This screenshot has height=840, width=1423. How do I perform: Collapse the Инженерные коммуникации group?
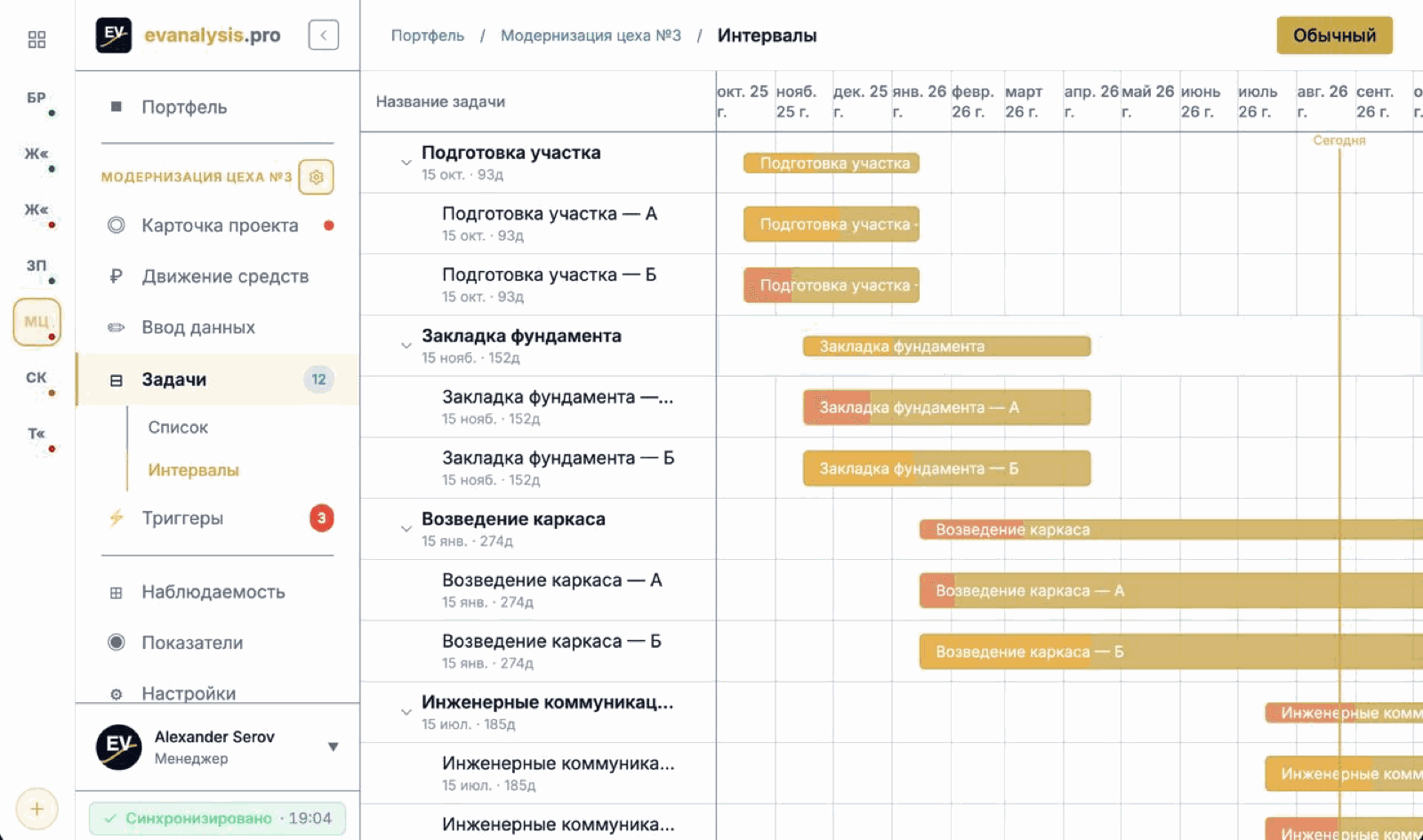tap(406, 712)
